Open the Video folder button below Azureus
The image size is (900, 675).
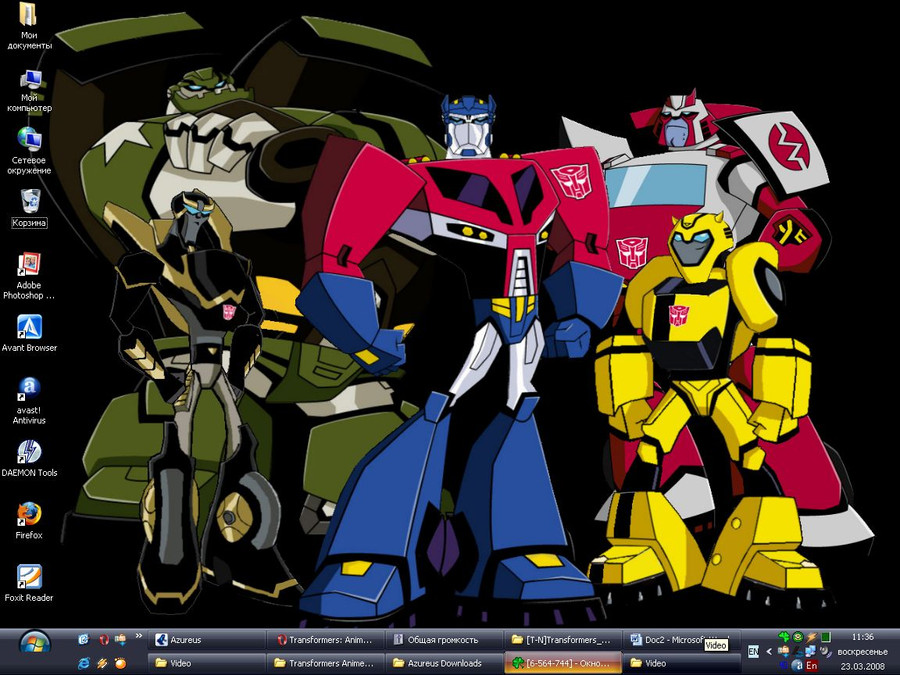click(207, 663)
